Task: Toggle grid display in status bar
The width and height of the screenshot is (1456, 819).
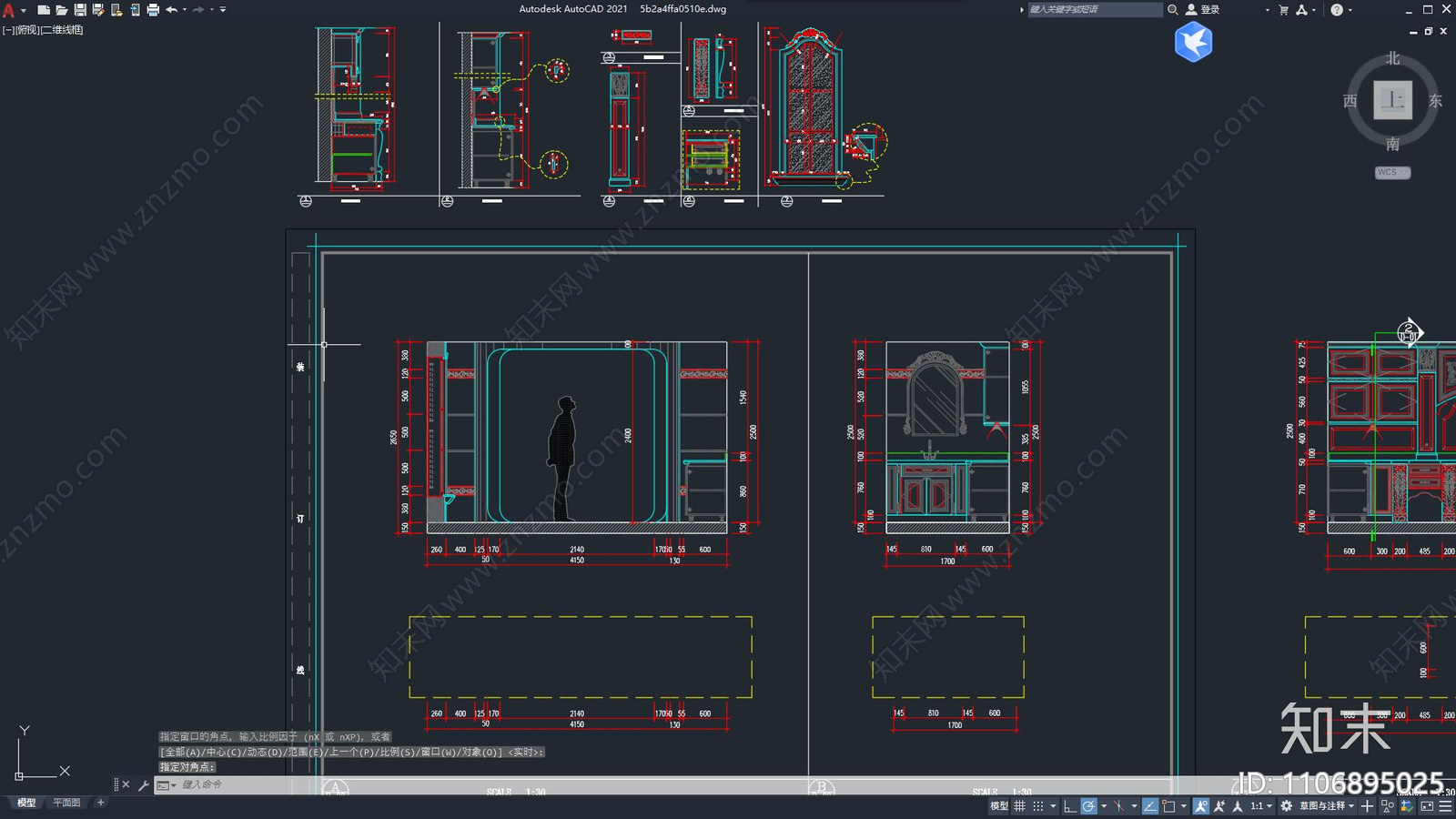Action: [1019, 806]
